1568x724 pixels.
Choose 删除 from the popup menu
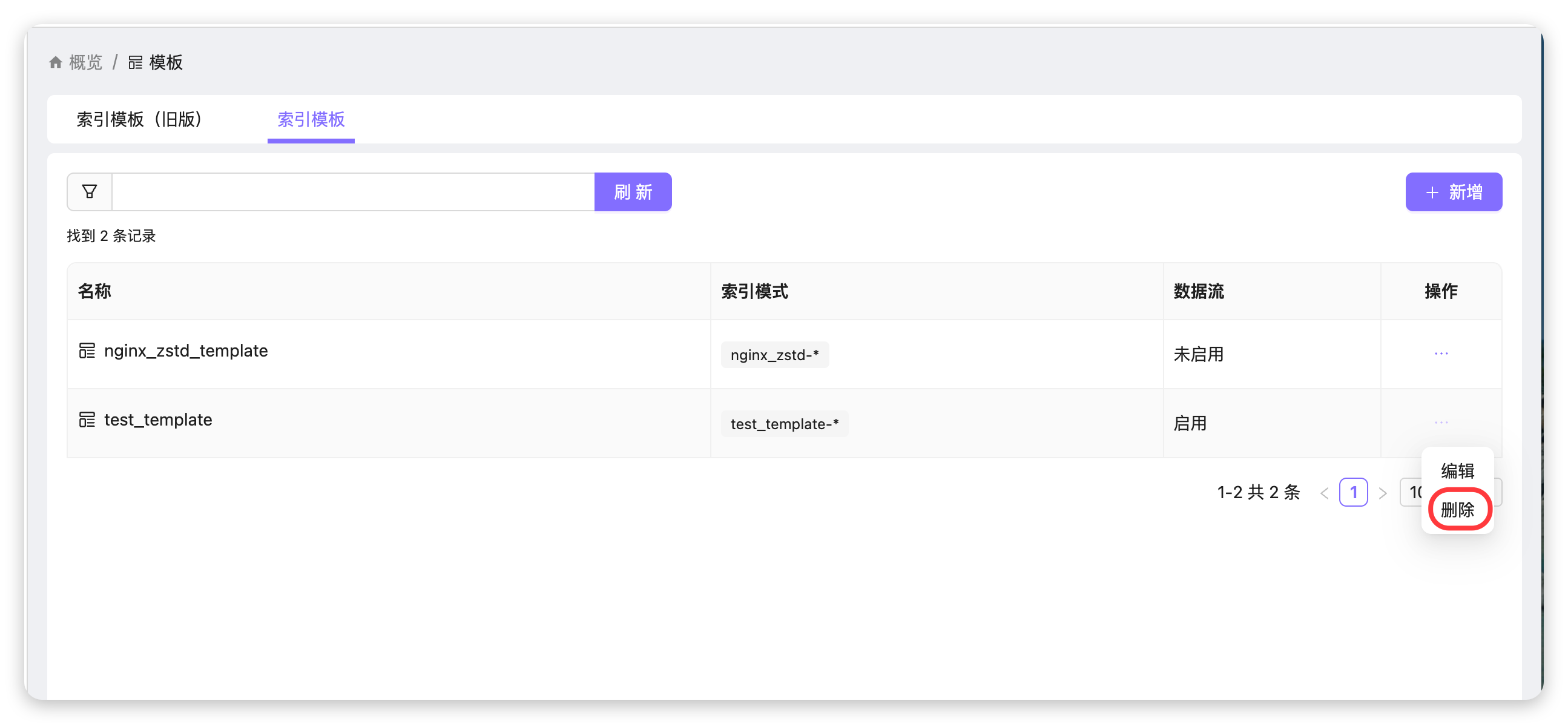pos(1457,509)
